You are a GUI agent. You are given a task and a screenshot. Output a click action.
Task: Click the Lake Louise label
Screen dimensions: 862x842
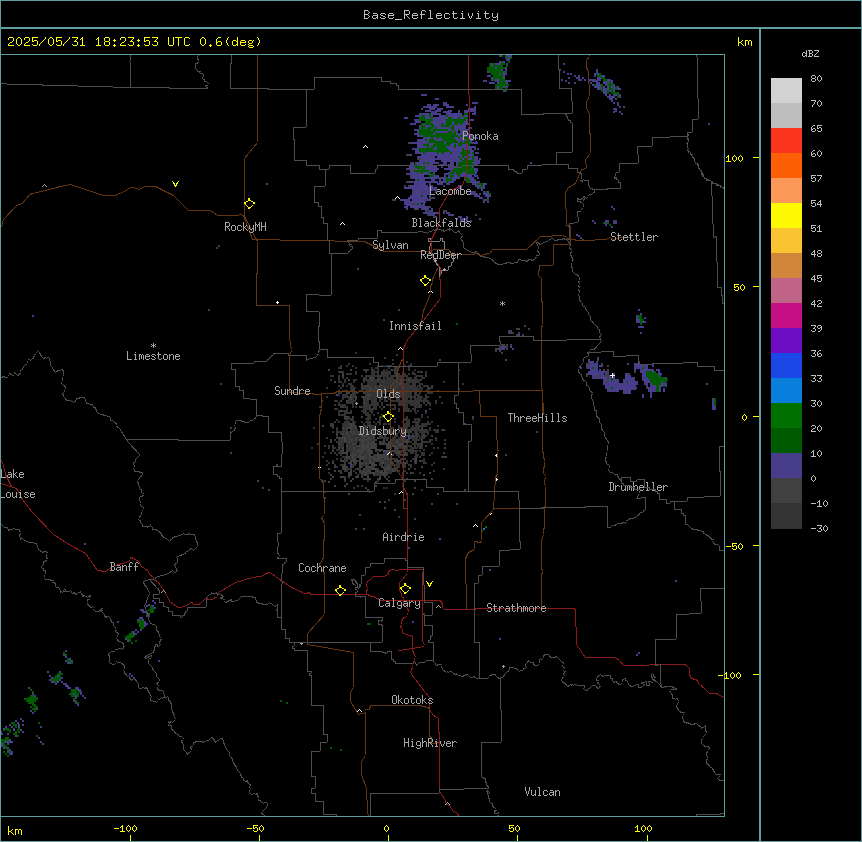click(16, 484)
